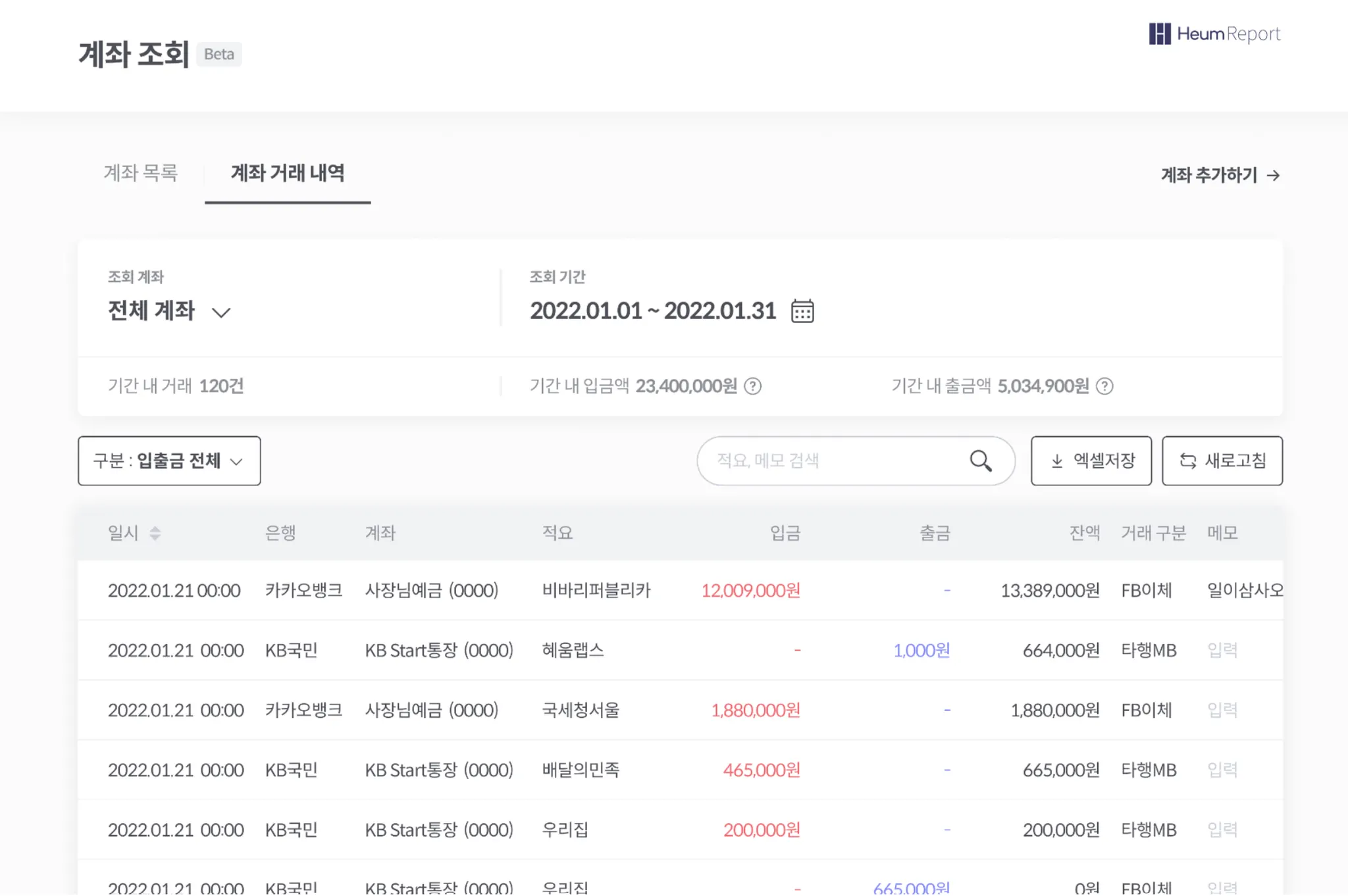
Task: Click the HeumReport logo
Action: coord(1214,34)
